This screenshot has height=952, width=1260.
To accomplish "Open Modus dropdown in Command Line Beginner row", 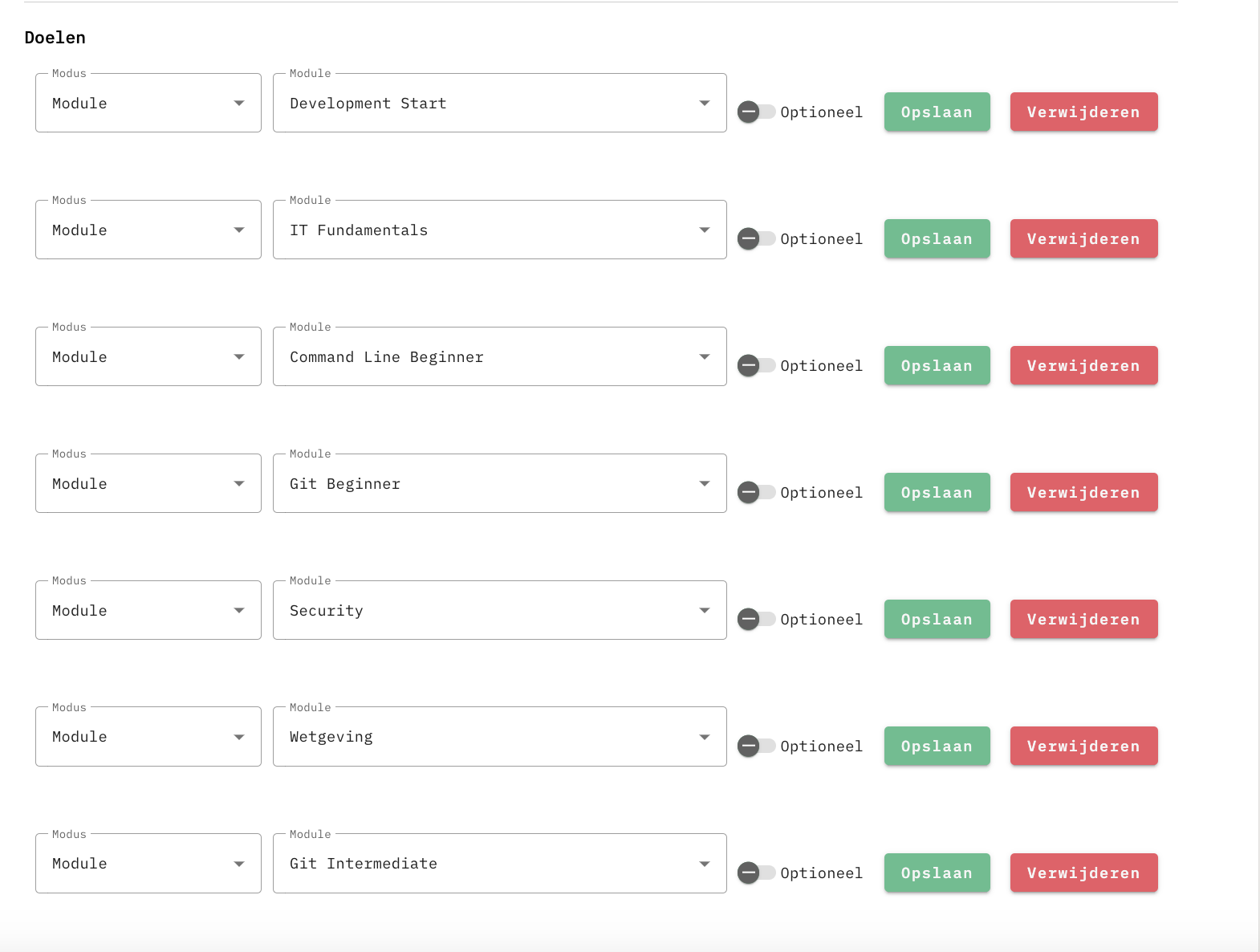I will click(x=148, y=356).
